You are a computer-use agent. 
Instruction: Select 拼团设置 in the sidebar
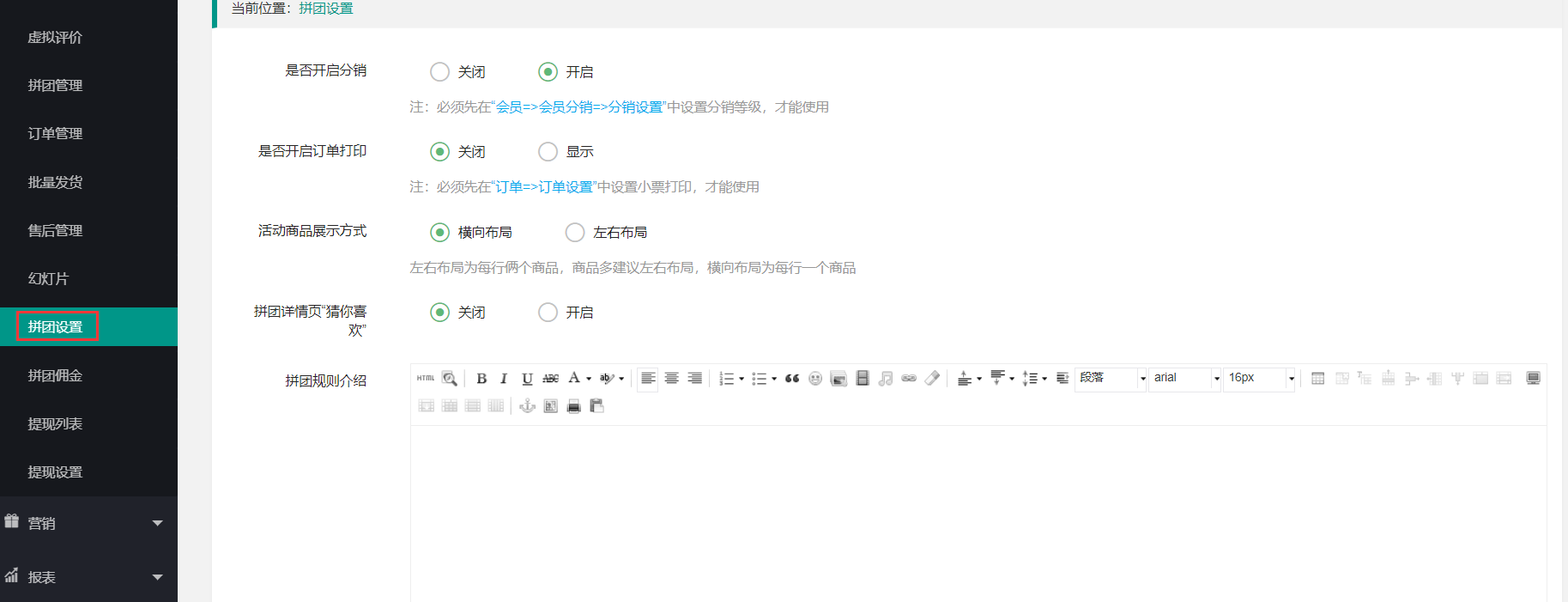(88, 326)
